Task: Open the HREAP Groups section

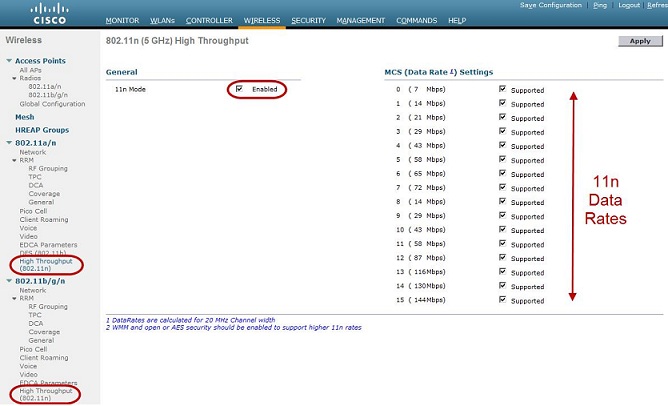Action: [x=42, y=130]
